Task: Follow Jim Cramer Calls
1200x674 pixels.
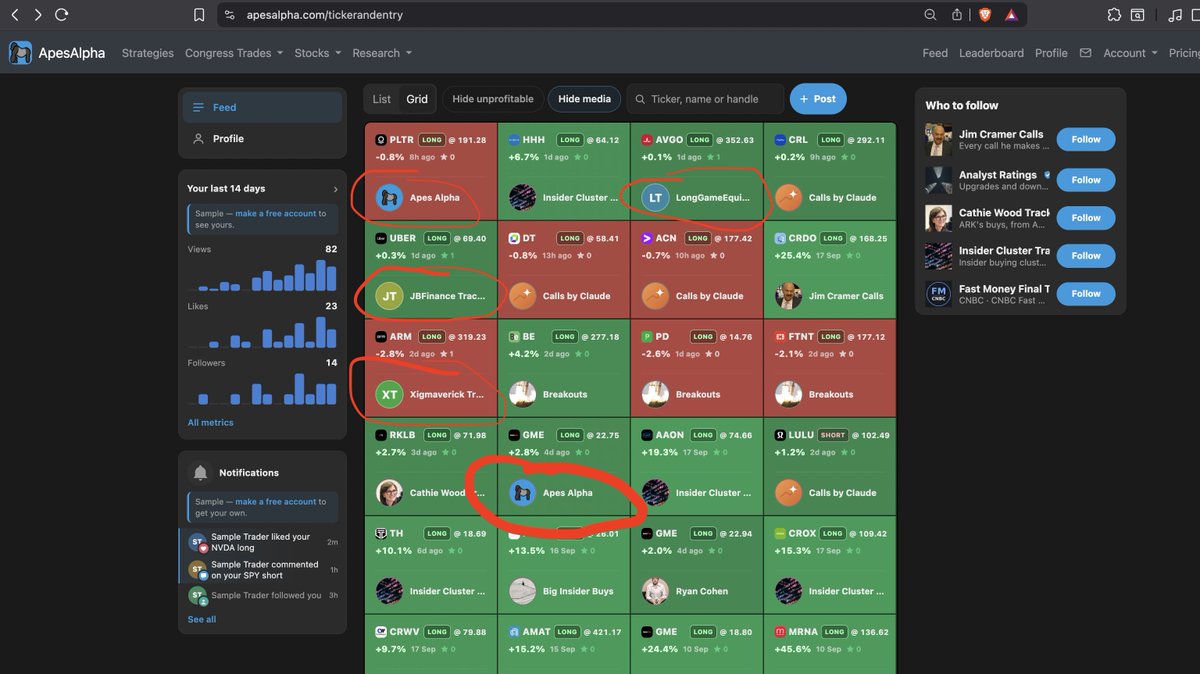Action: tap(1086, 140)
